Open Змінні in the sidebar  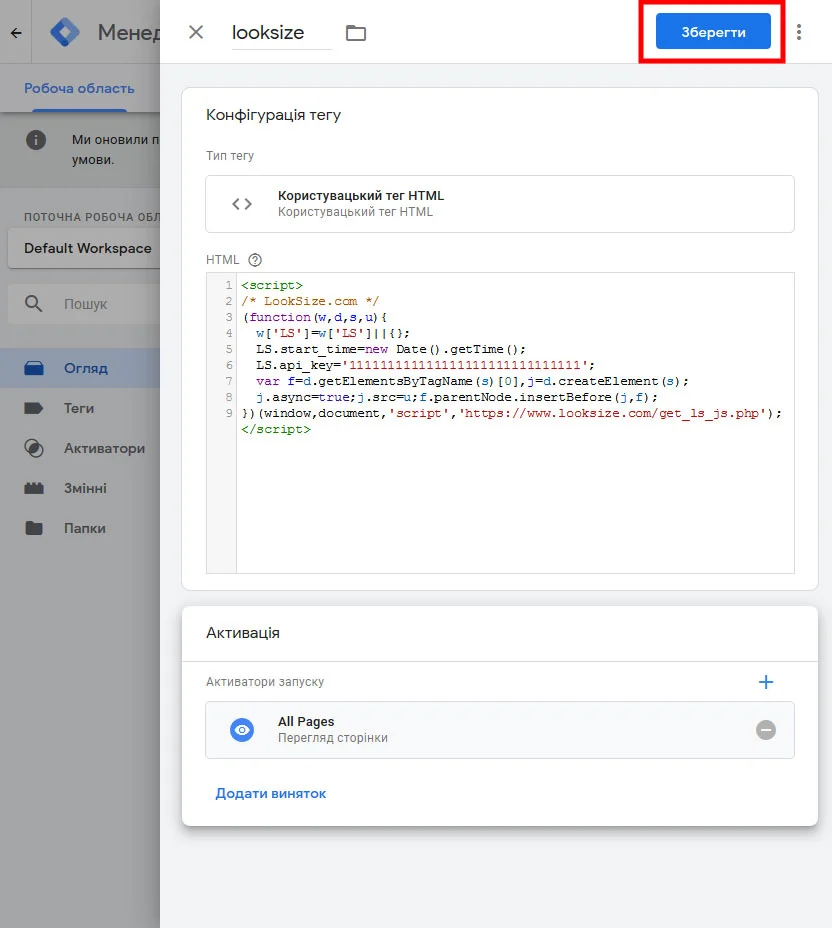80,488
